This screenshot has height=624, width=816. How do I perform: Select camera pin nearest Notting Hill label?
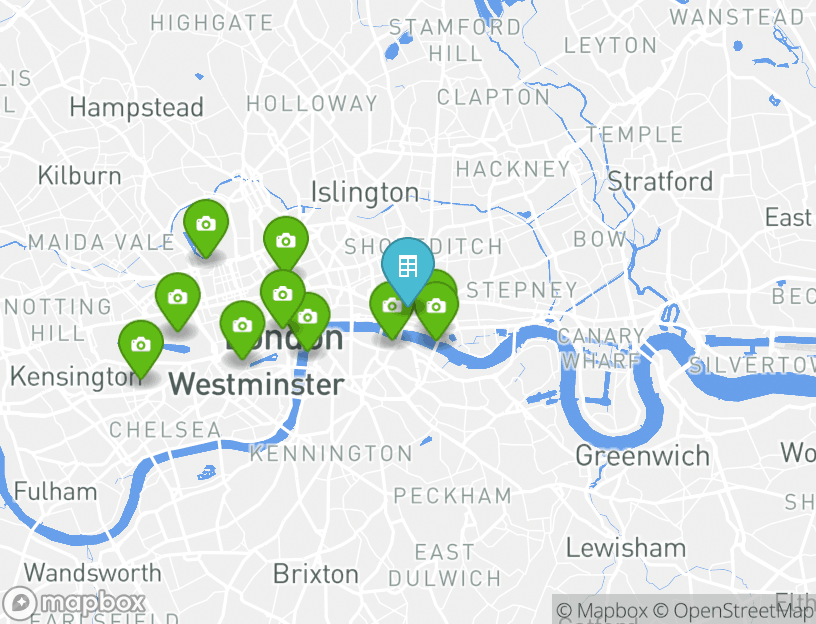coord(177,297)
